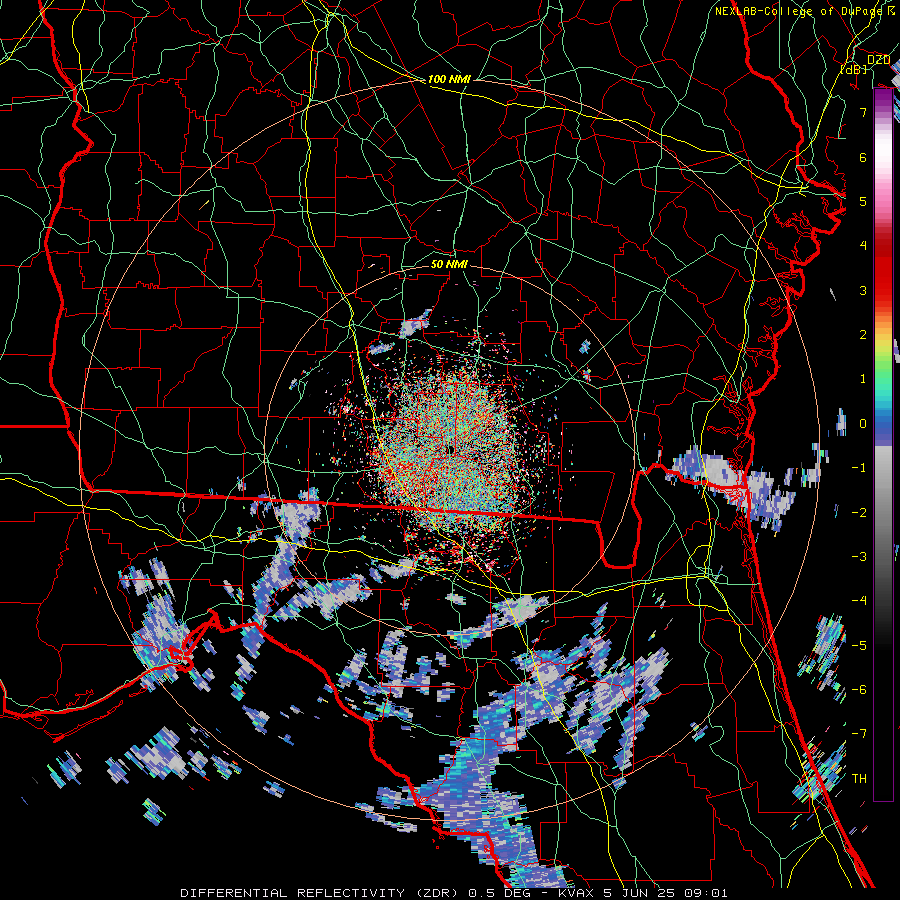The height and width of the screenshot is (900, 900).
Task: Click the "-1" value on the color scale
Action: pos(859,468)
